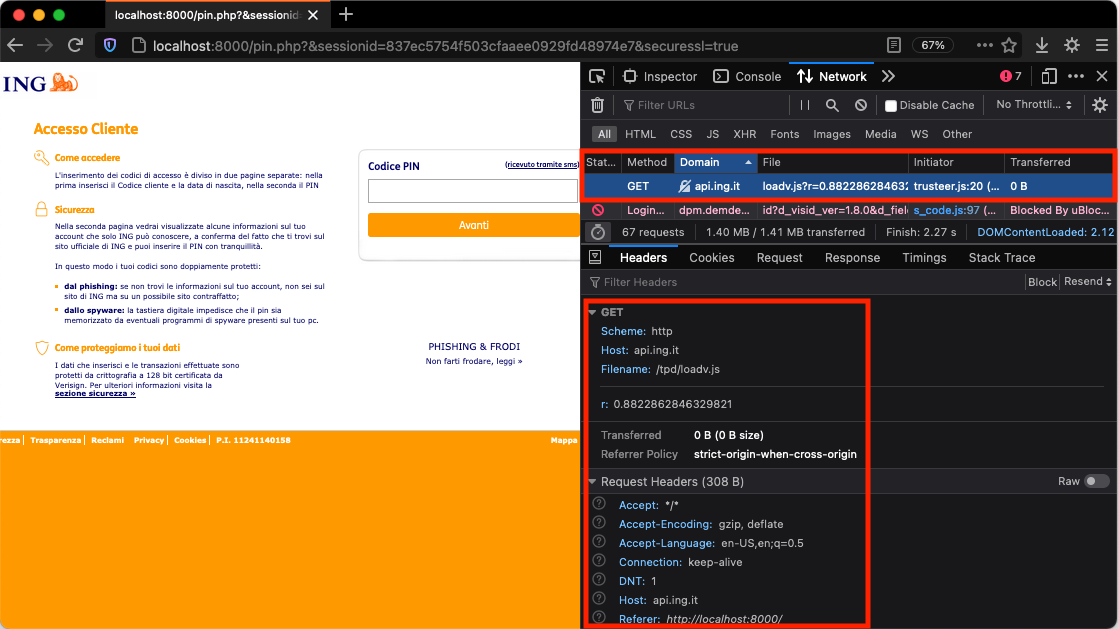Toggle responsive design mode
The height and width of the screenshot is (629, 1119).
click(x=1049, y=76)
